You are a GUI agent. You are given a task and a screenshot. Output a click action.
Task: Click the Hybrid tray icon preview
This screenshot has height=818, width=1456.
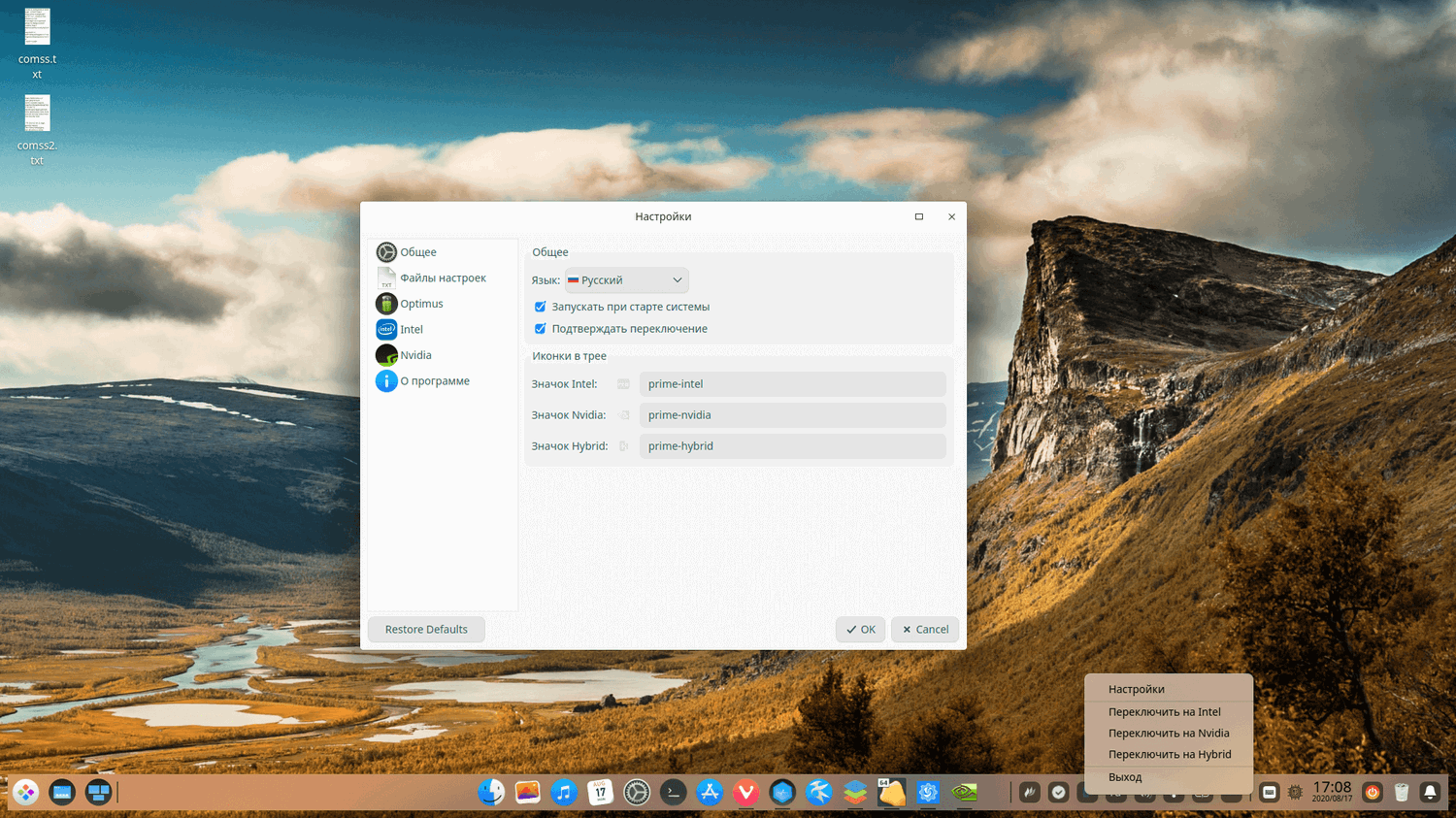tap(624, 446)
